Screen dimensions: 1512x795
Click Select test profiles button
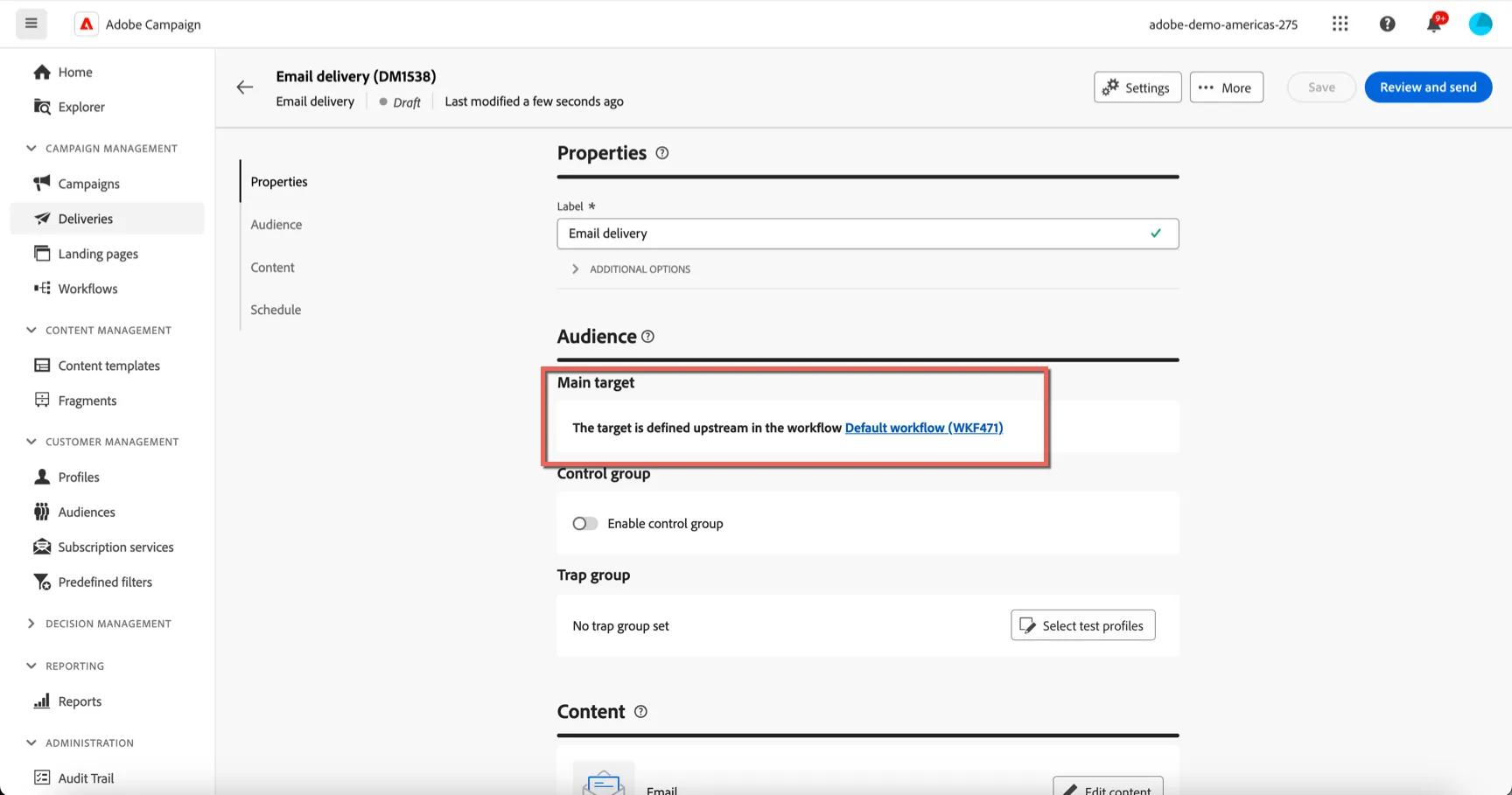pos(1083,625)
